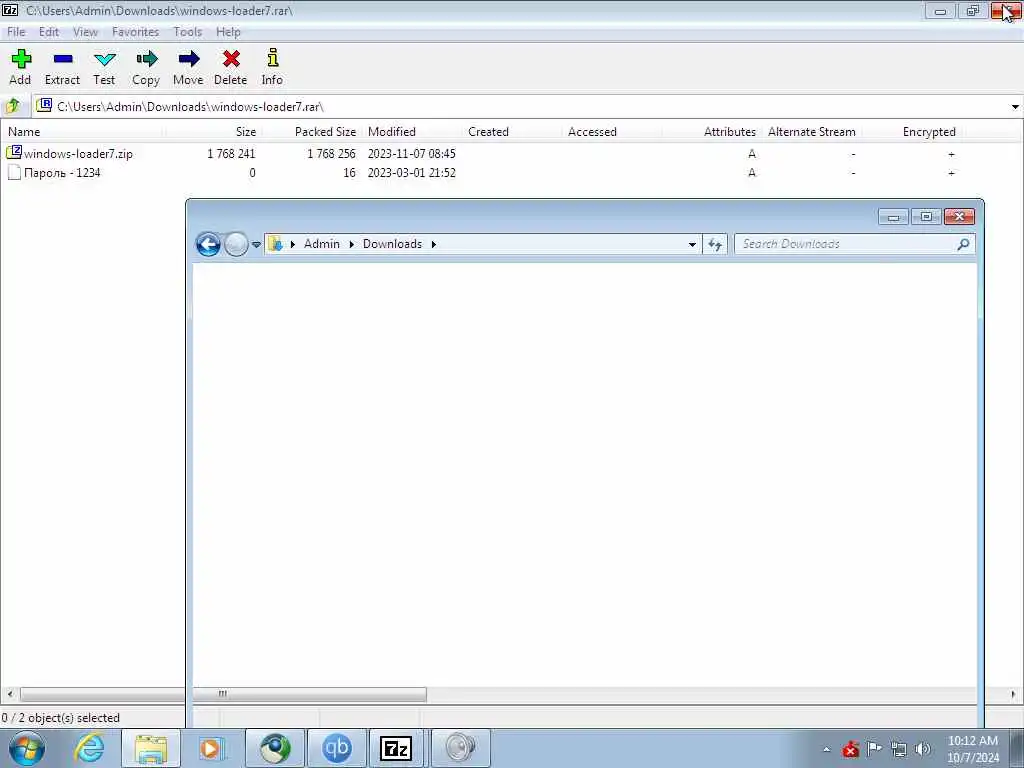The height and width of the screenshot is (768, 1024).
Task: Expand the explorer address history dropdown
Action: (692, 245)
